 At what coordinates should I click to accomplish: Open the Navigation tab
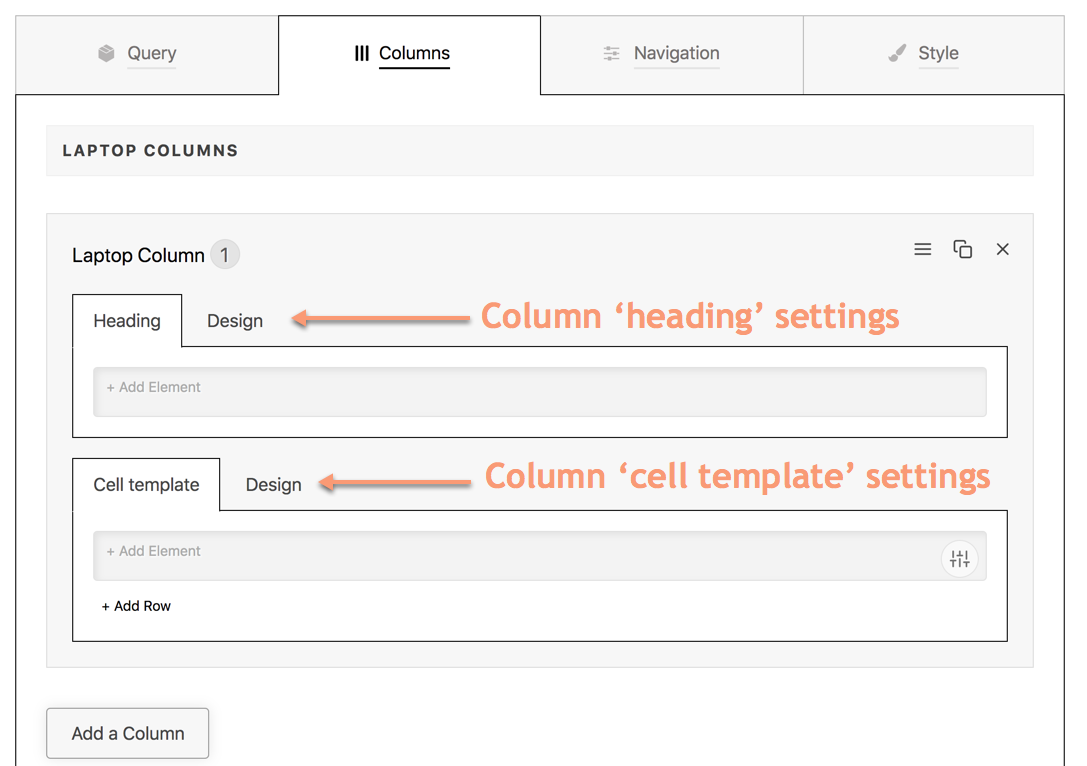tap(676, 54)
